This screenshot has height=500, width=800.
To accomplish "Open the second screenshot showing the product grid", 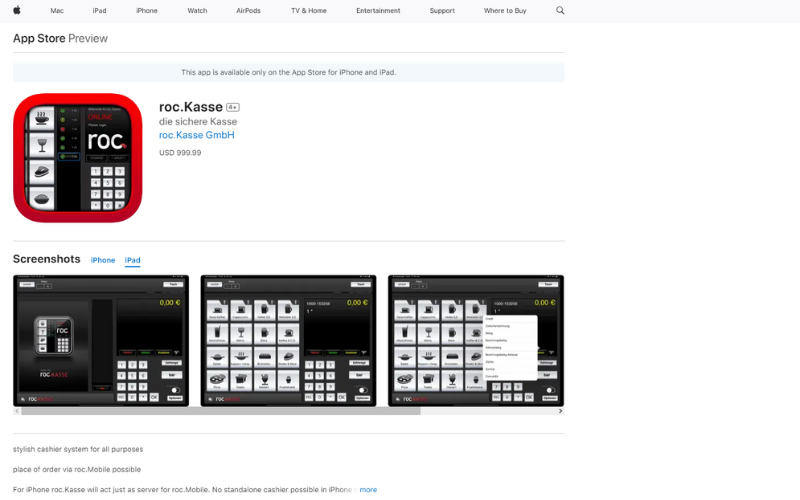I will point(288,341).
